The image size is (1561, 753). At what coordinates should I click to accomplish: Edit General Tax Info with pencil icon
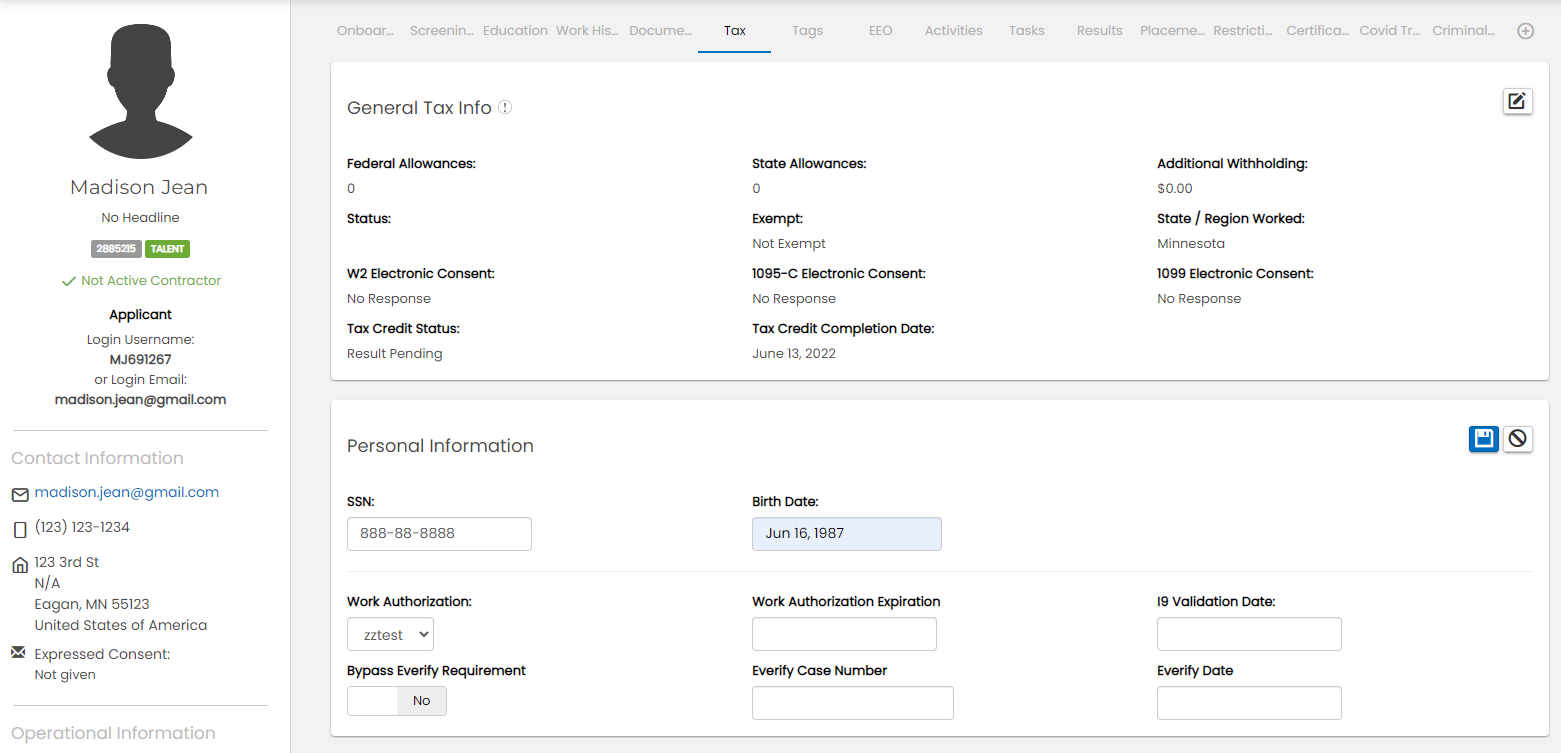click(1517, 101)
